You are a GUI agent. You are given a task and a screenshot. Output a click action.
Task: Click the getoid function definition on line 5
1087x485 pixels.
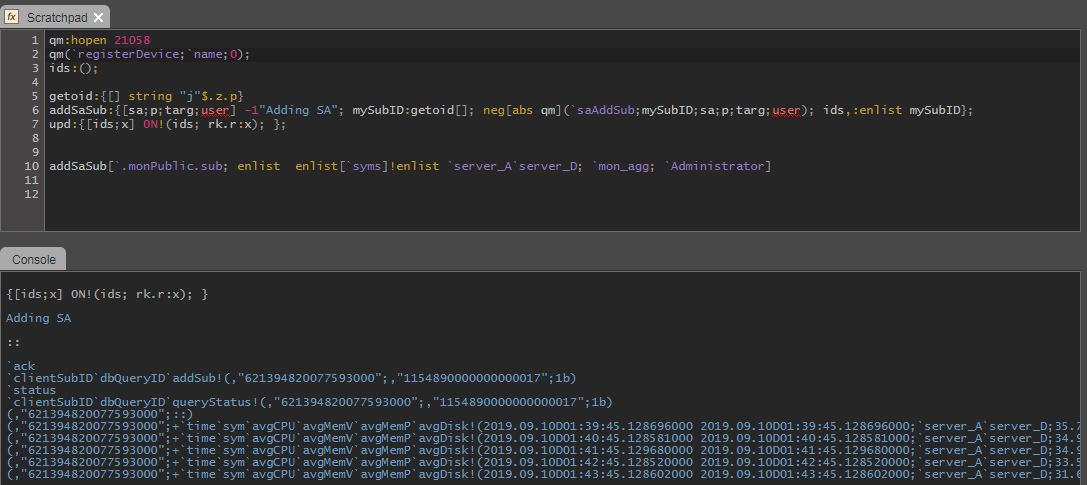pos(146,96)
